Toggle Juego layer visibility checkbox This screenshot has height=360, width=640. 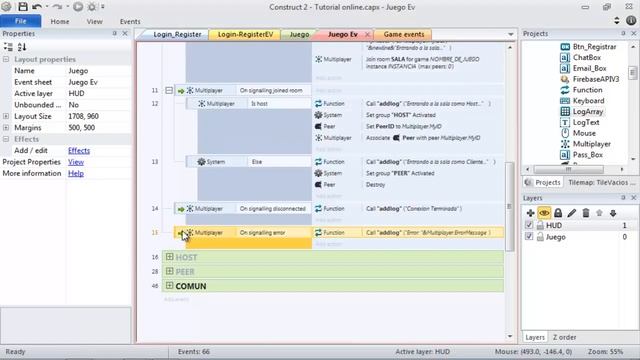click(x=529, y=236)
